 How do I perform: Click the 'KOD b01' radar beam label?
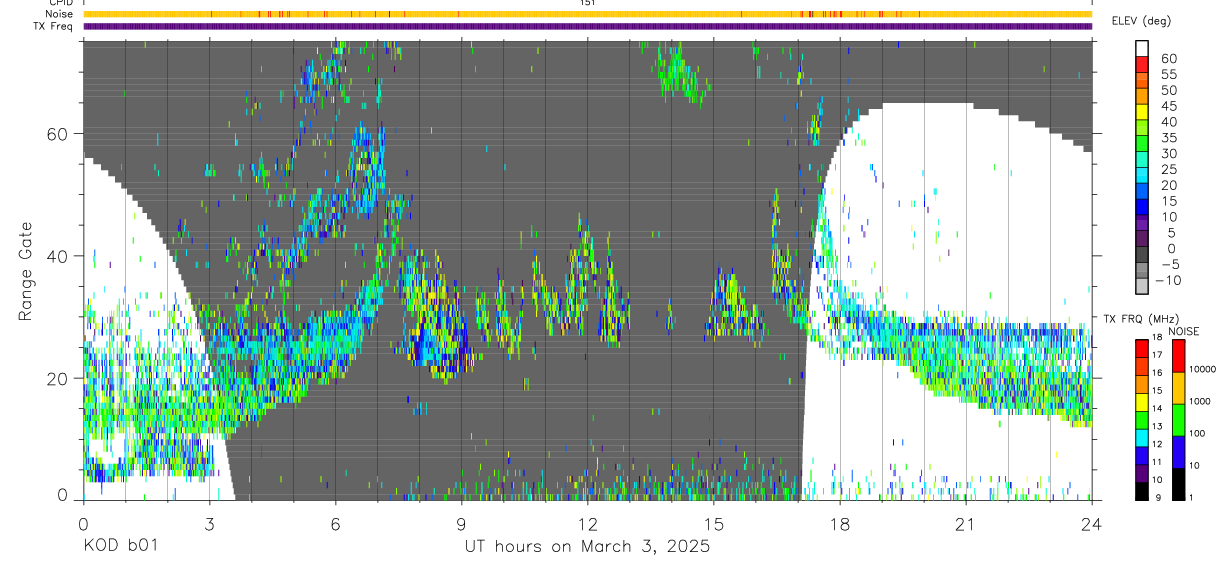(x=119, y=546)
